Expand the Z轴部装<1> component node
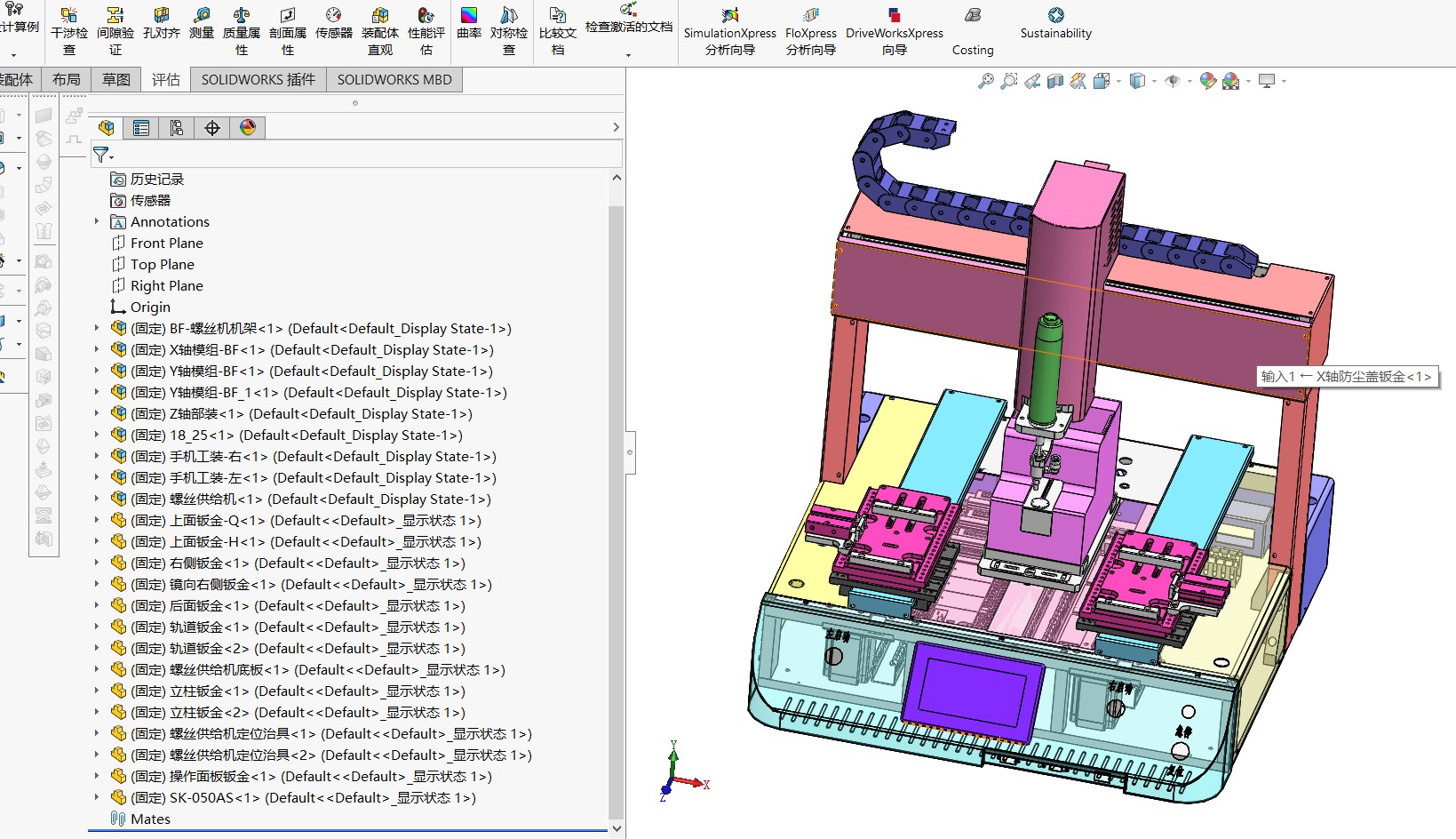 pyautogui.click(x=97, y=413)
